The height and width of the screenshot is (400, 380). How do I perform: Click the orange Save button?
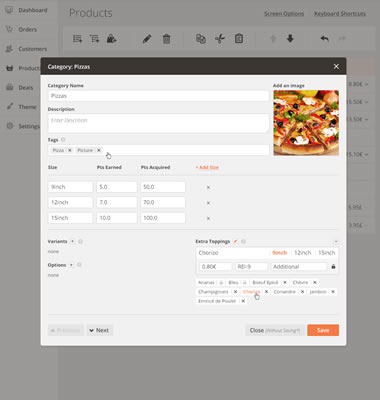323,330
